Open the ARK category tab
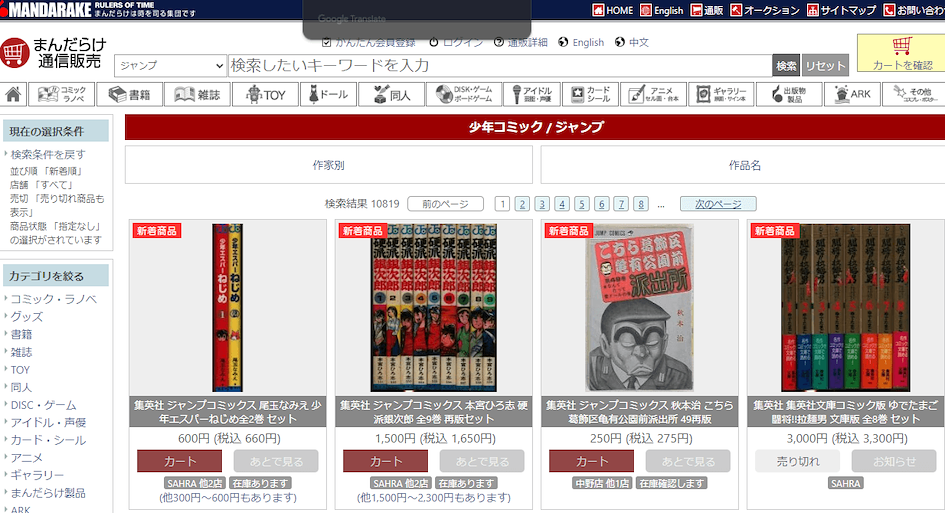 [x=852, y=94]
